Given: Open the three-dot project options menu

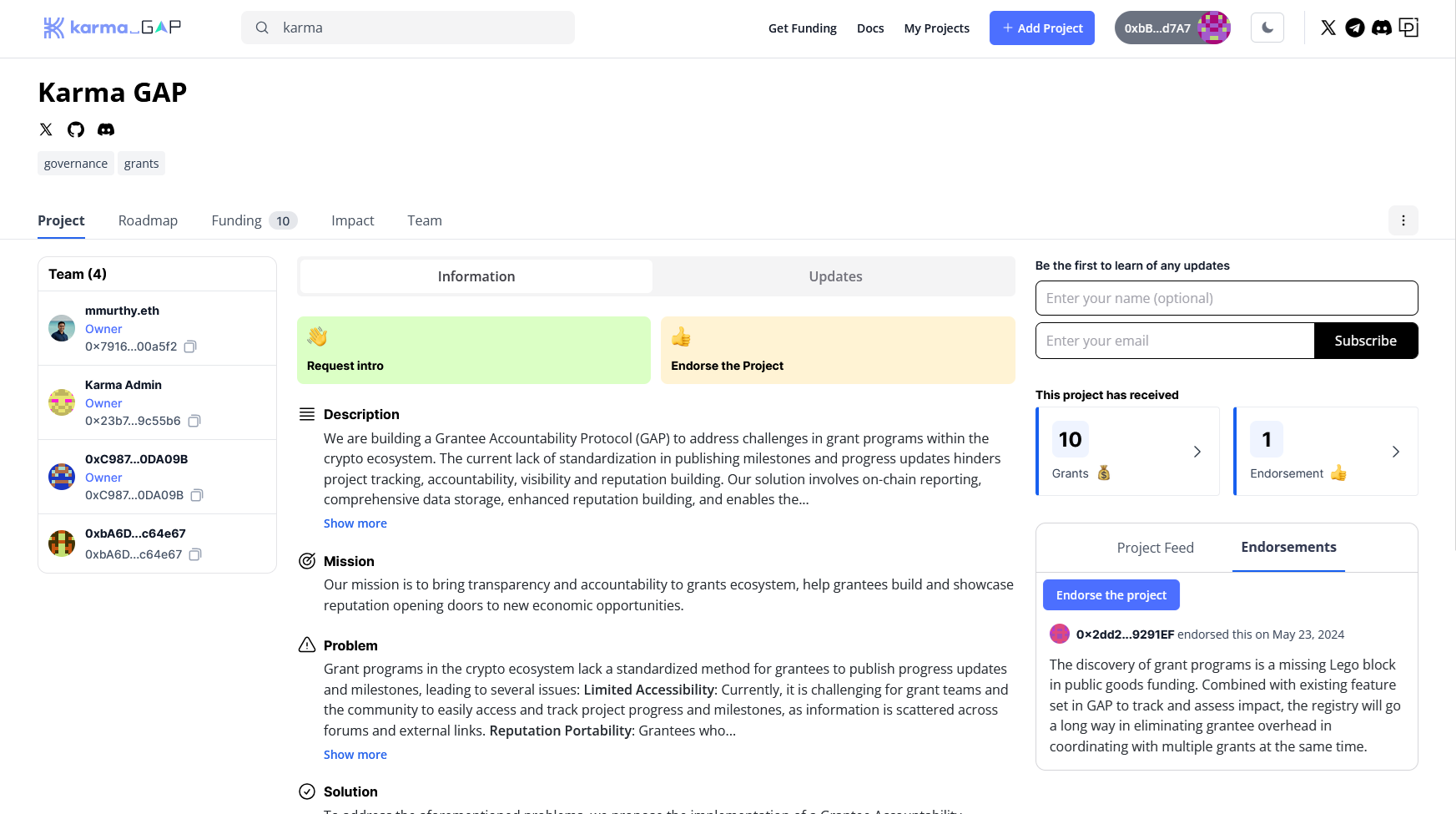Looking at the screenshot, I should [x=1403, y=220].
